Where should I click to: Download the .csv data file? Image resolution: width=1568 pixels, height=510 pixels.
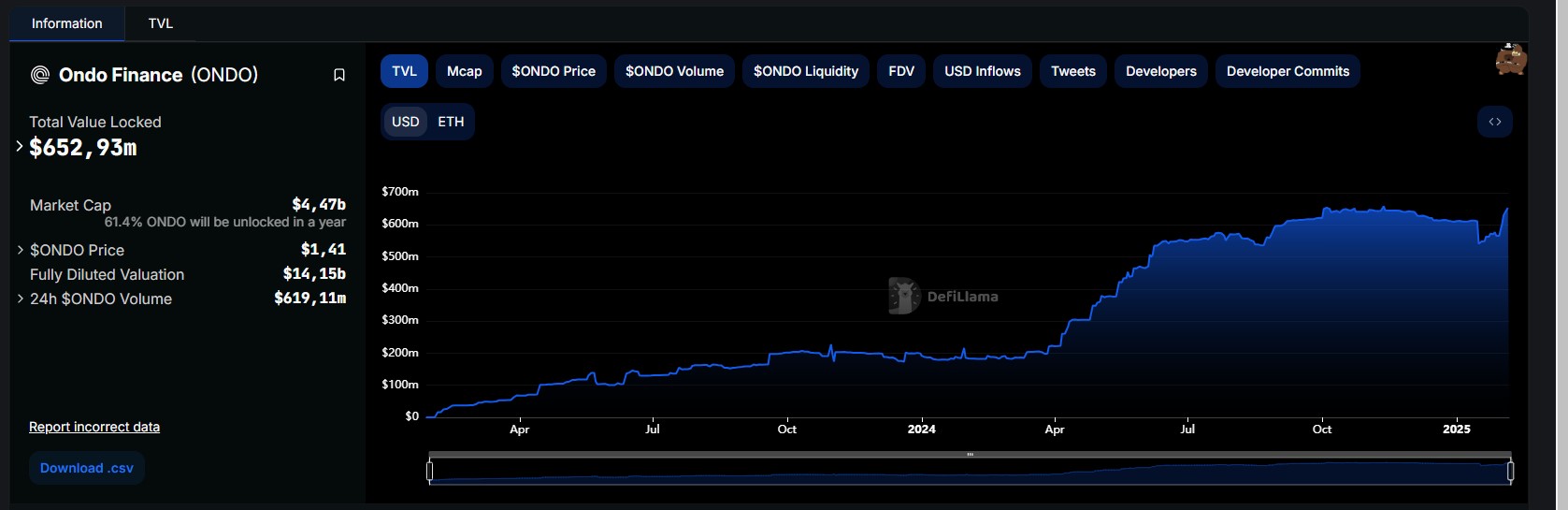coord(87,468)
